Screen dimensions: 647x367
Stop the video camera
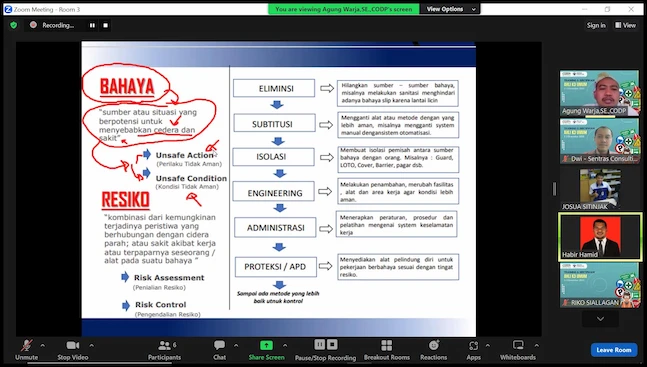73,350
